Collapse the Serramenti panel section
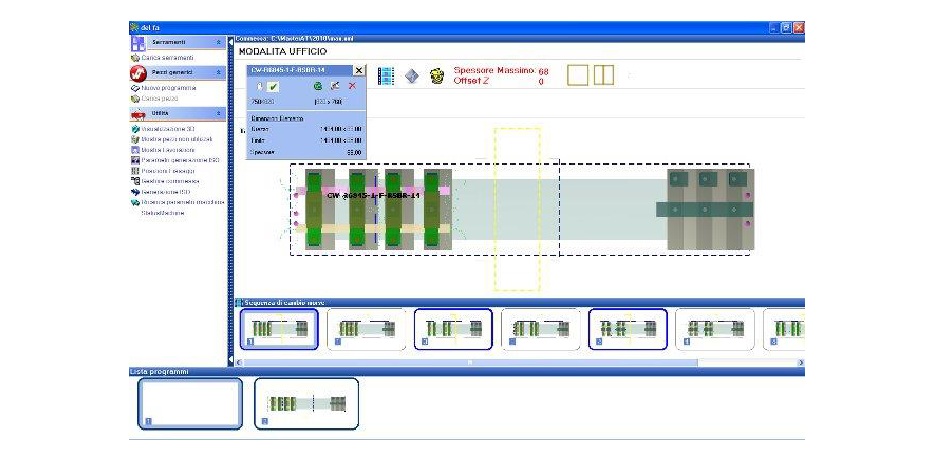Image resolution: width=940 pixels, height=459 pixels. click(x=219, y=43)
